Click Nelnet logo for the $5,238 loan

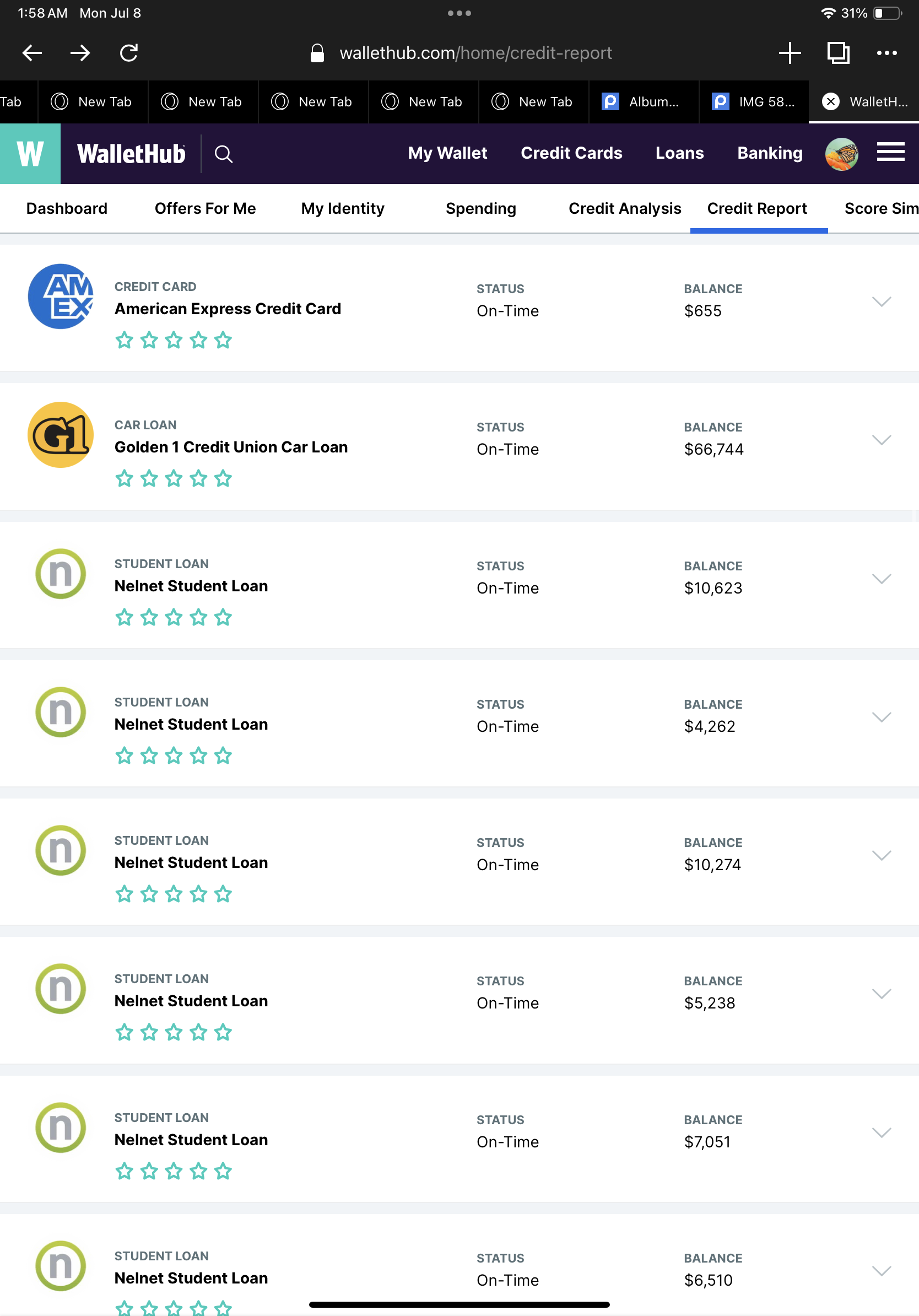[61, 989]
